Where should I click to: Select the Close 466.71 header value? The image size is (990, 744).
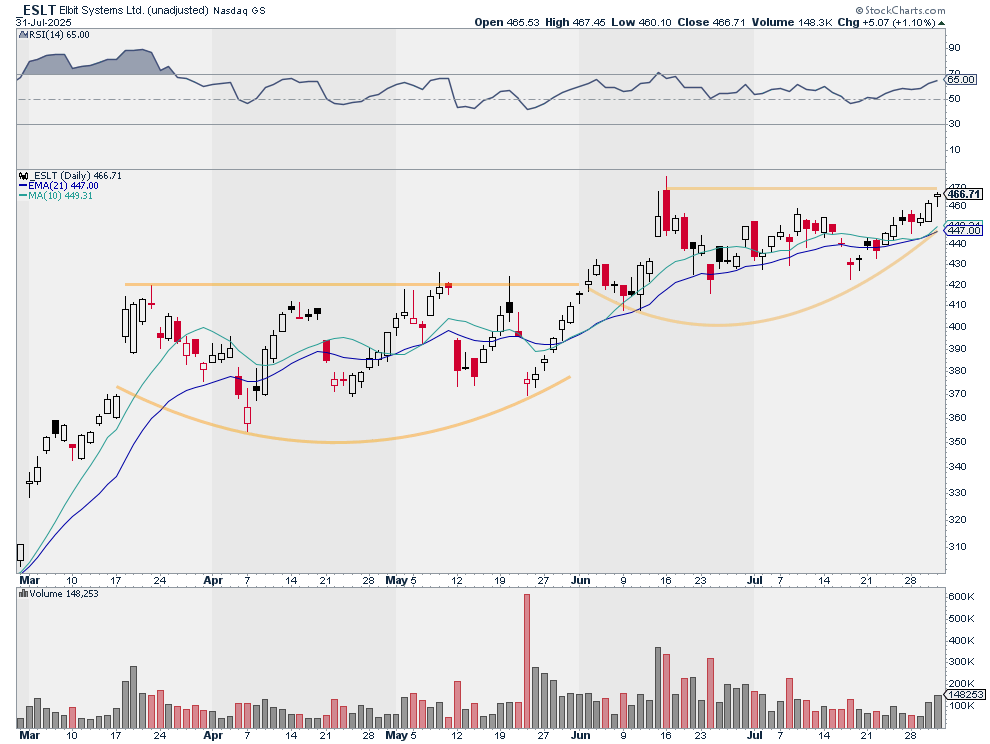pyautogui.click(x=712, y=22)
